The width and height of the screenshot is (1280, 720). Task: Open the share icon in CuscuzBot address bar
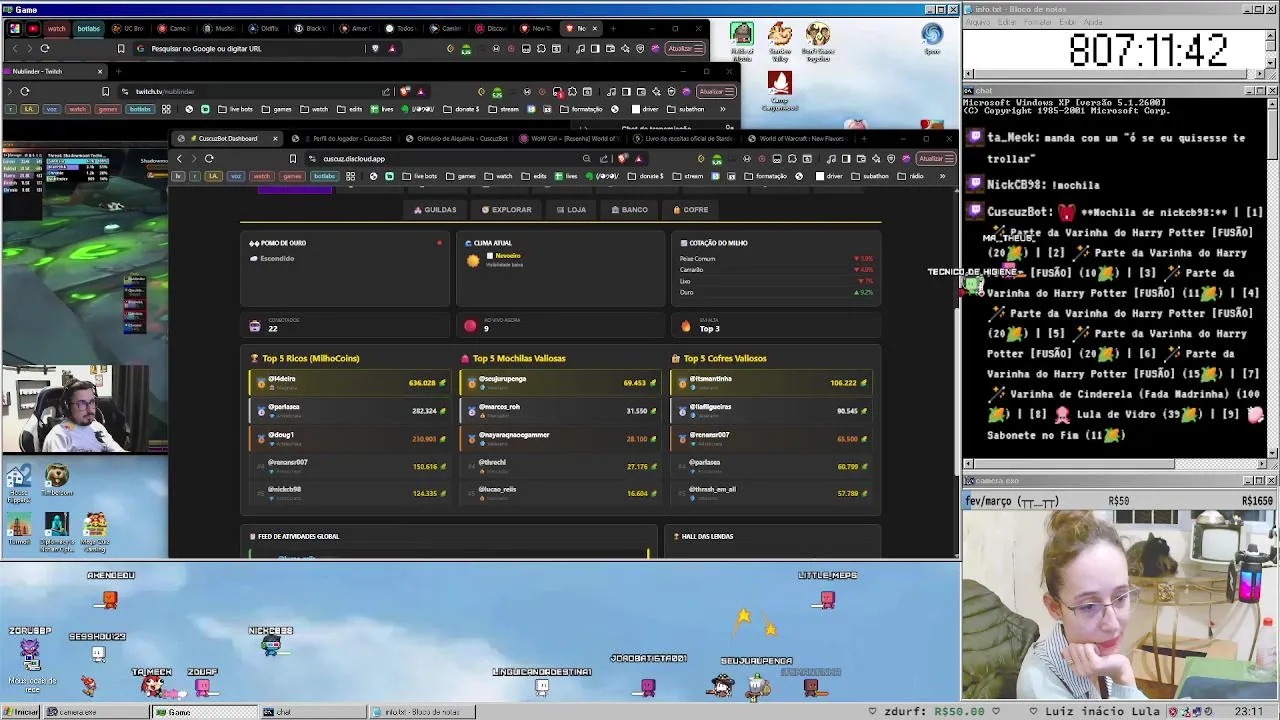click(604, 159)
